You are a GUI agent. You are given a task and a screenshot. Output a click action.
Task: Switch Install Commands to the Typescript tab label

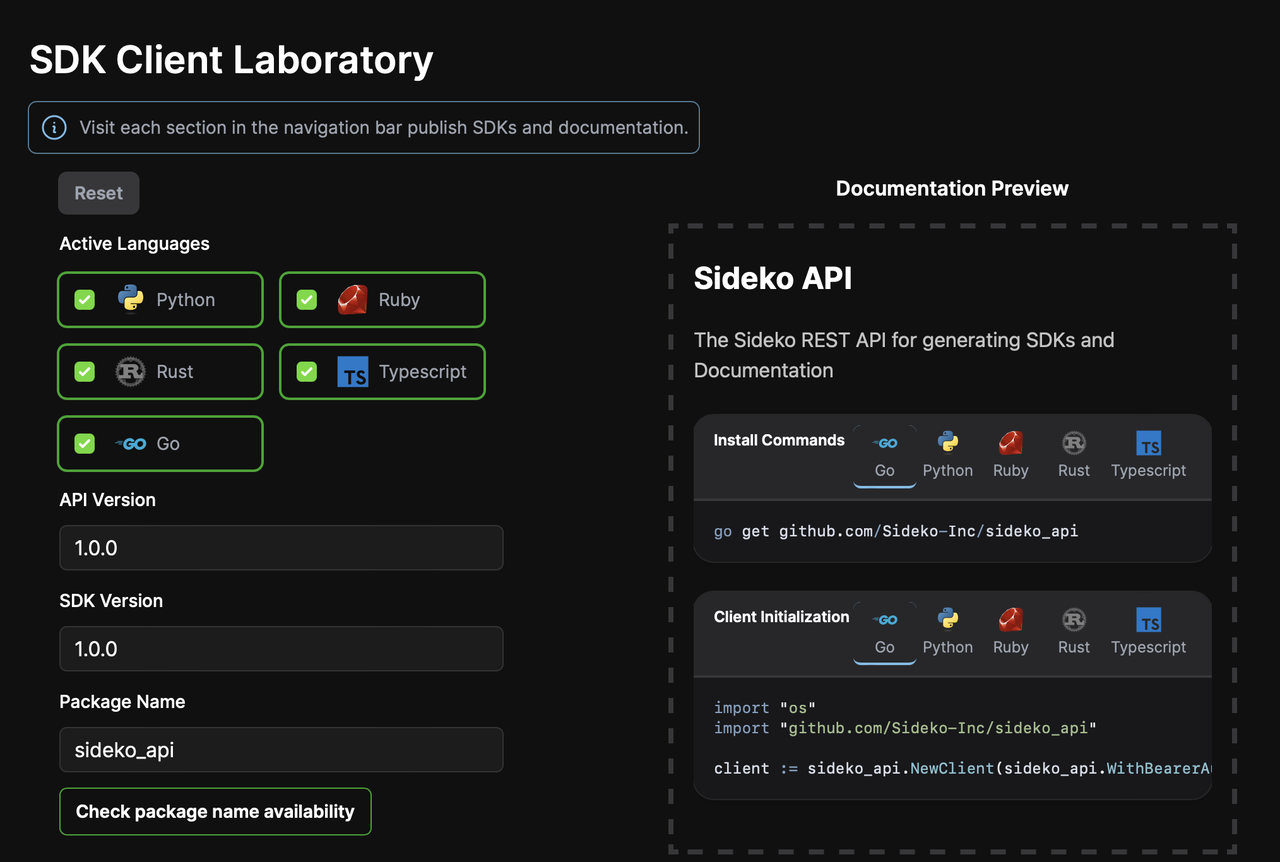tap(1149, 470)
